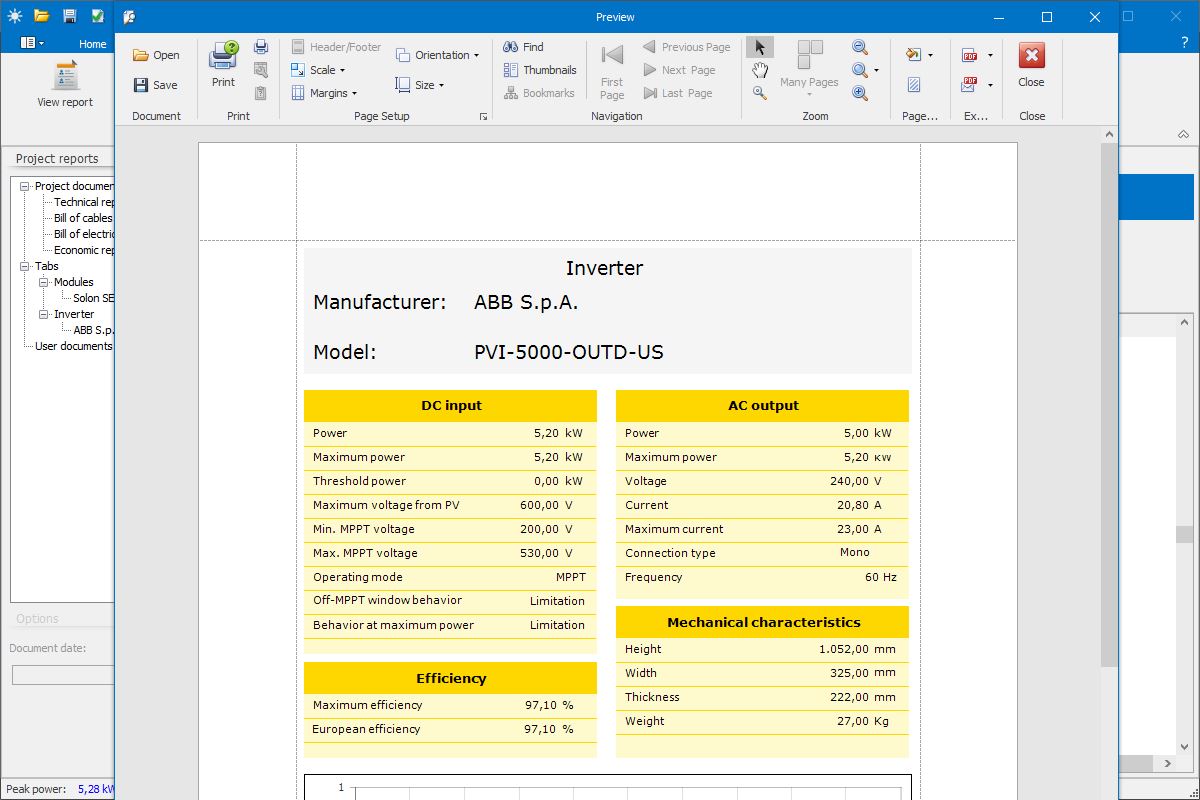Minimize the Preview window
1200x800 pixels.
(x=999, y=17)
